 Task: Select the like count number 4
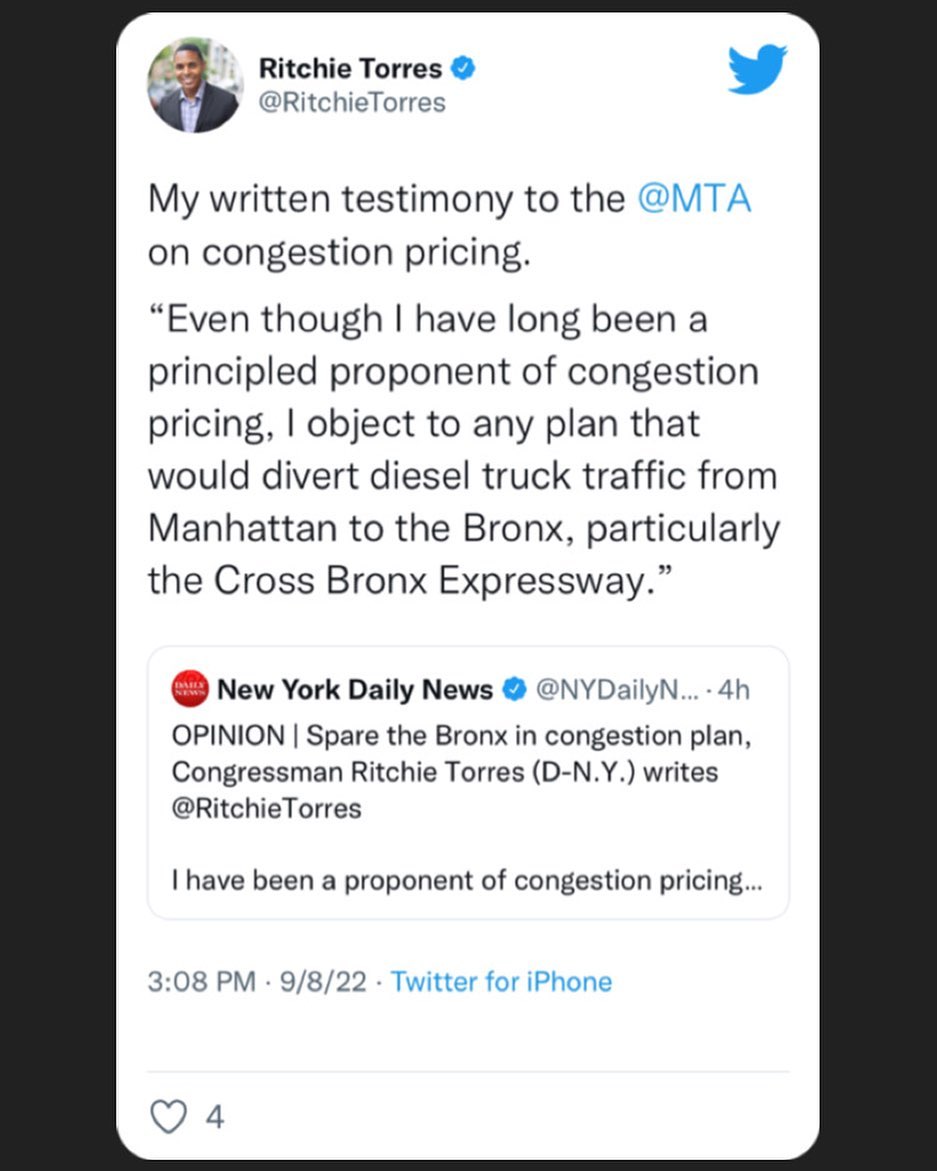pyautogui.click(x=214, y=1116)
